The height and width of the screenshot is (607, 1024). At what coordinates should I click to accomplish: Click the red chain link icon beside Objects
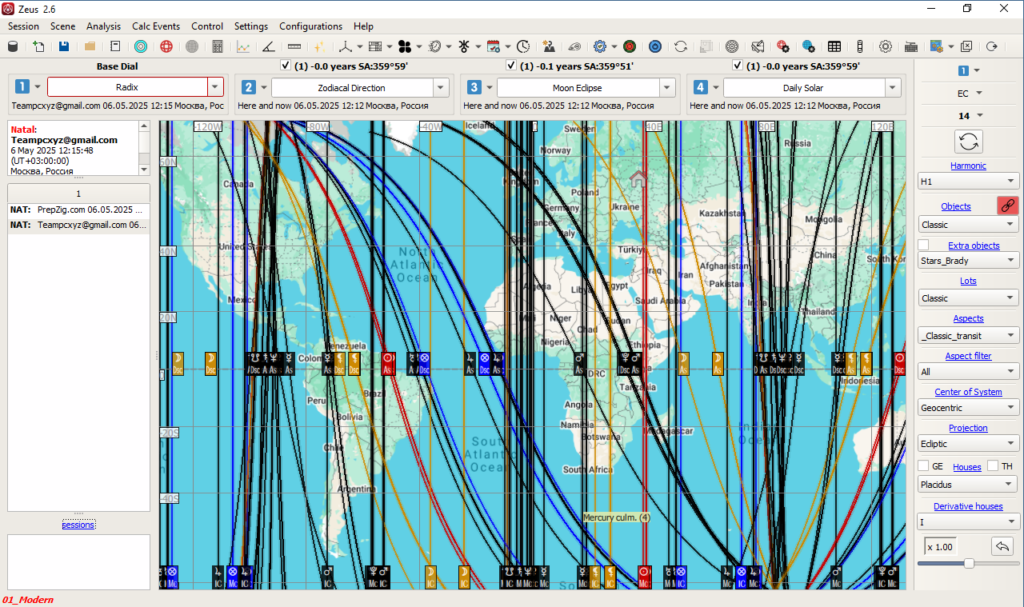[x=1008, y=205]
